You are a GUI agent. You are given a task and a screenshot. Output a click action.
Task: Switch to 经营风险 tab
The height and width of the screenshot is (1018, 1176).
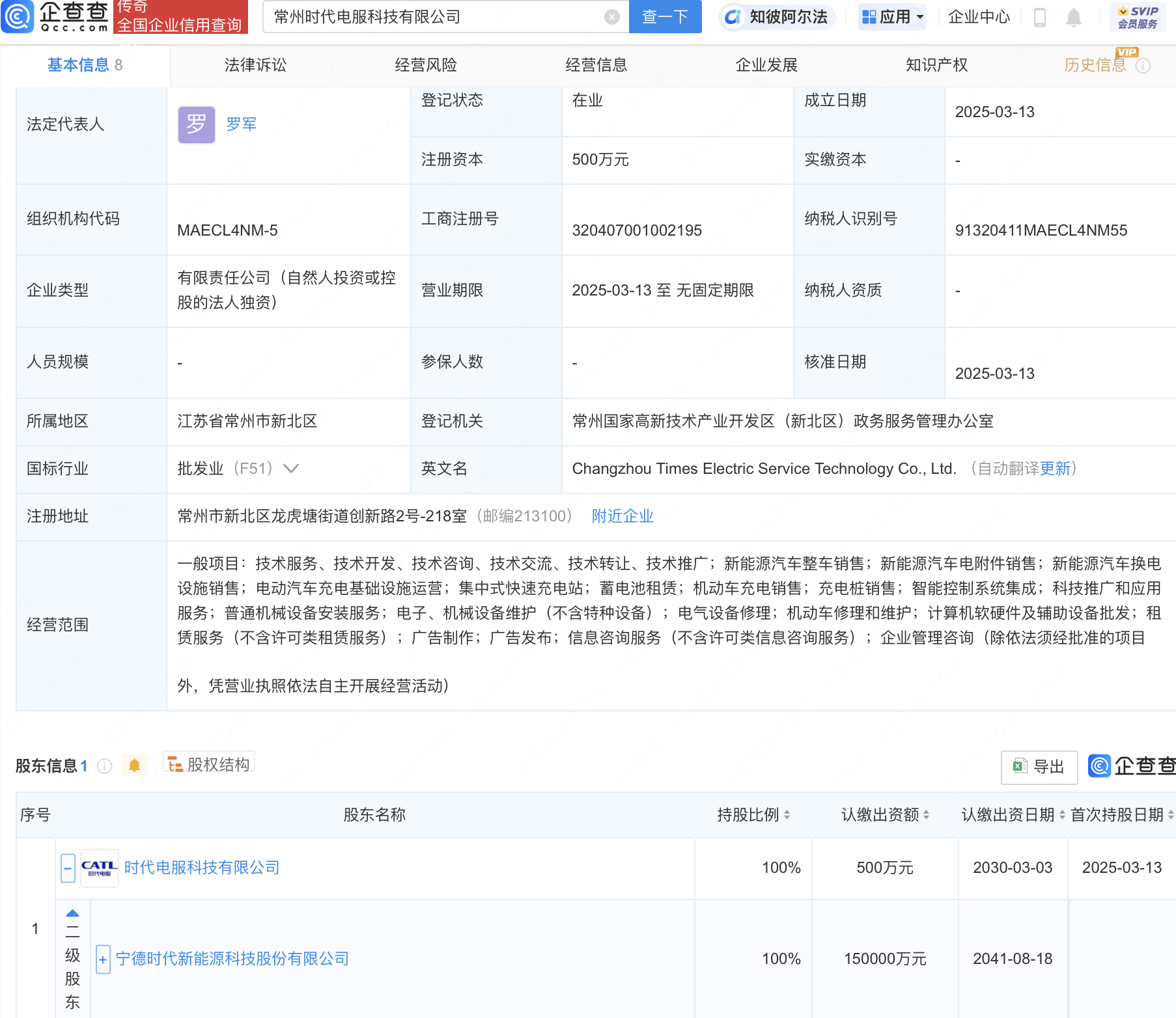[x=426, y=65]
